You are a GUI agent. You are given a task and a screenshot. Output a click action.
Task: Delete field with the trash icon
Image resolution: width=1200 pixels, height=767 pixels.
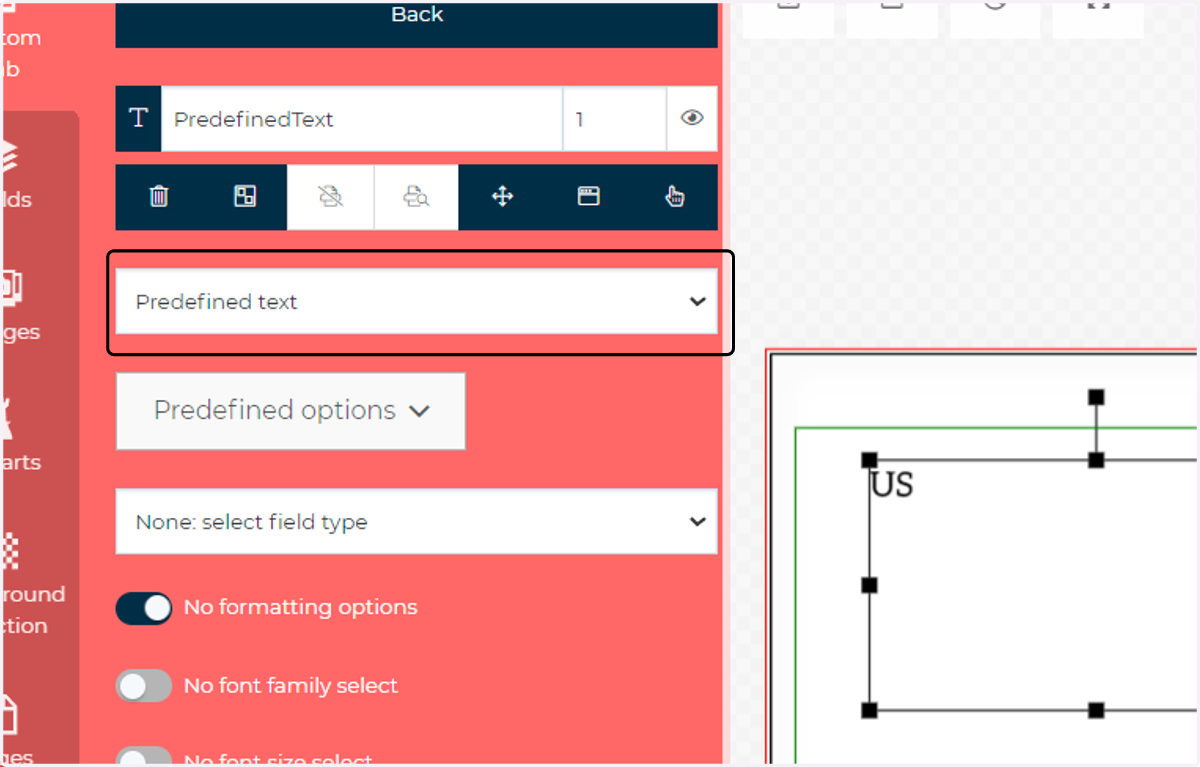pyautogui.click(x=159, y=197)
